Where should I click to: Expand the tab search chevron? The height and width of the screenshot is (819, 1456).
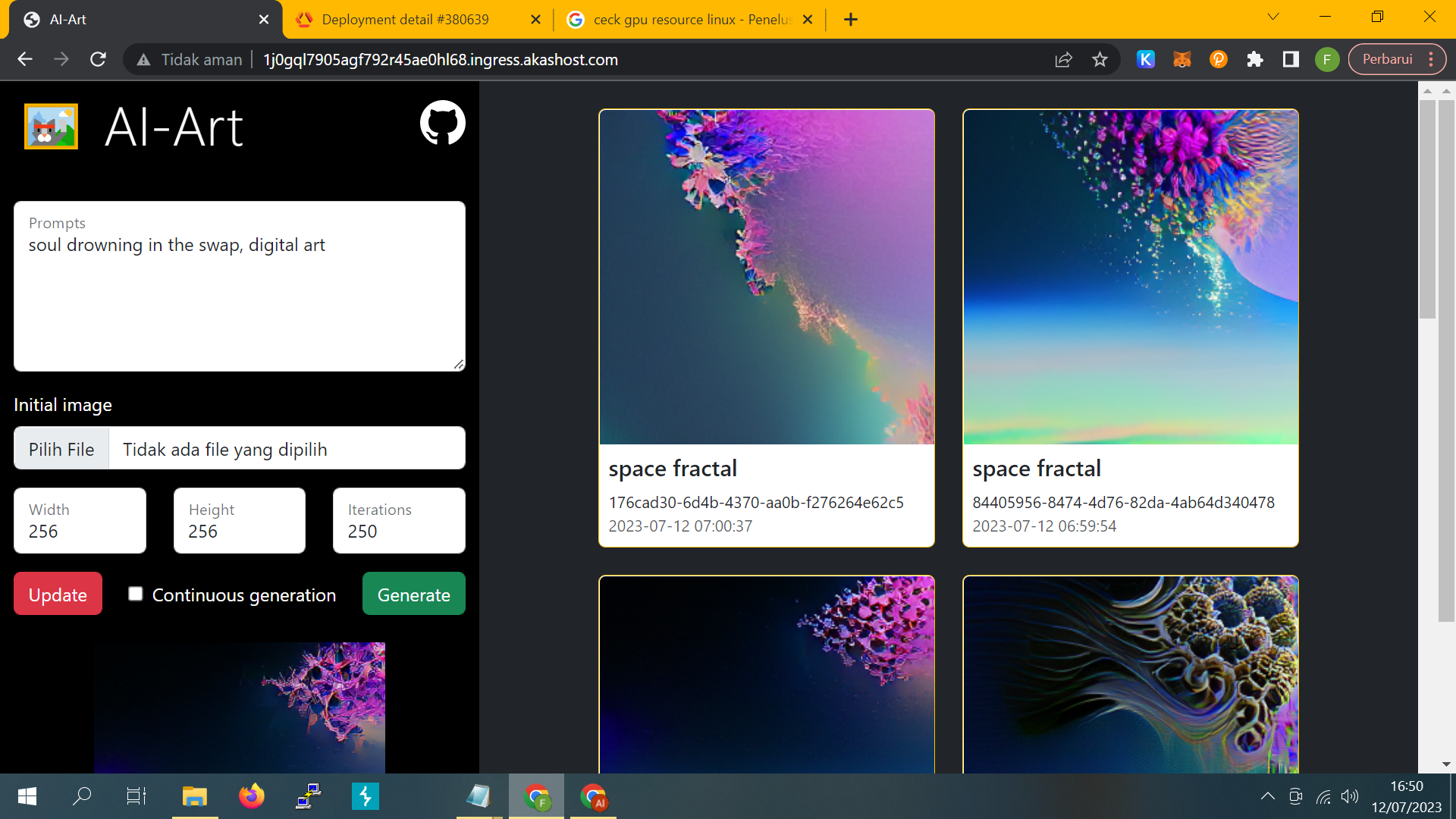coord(1273,17)
